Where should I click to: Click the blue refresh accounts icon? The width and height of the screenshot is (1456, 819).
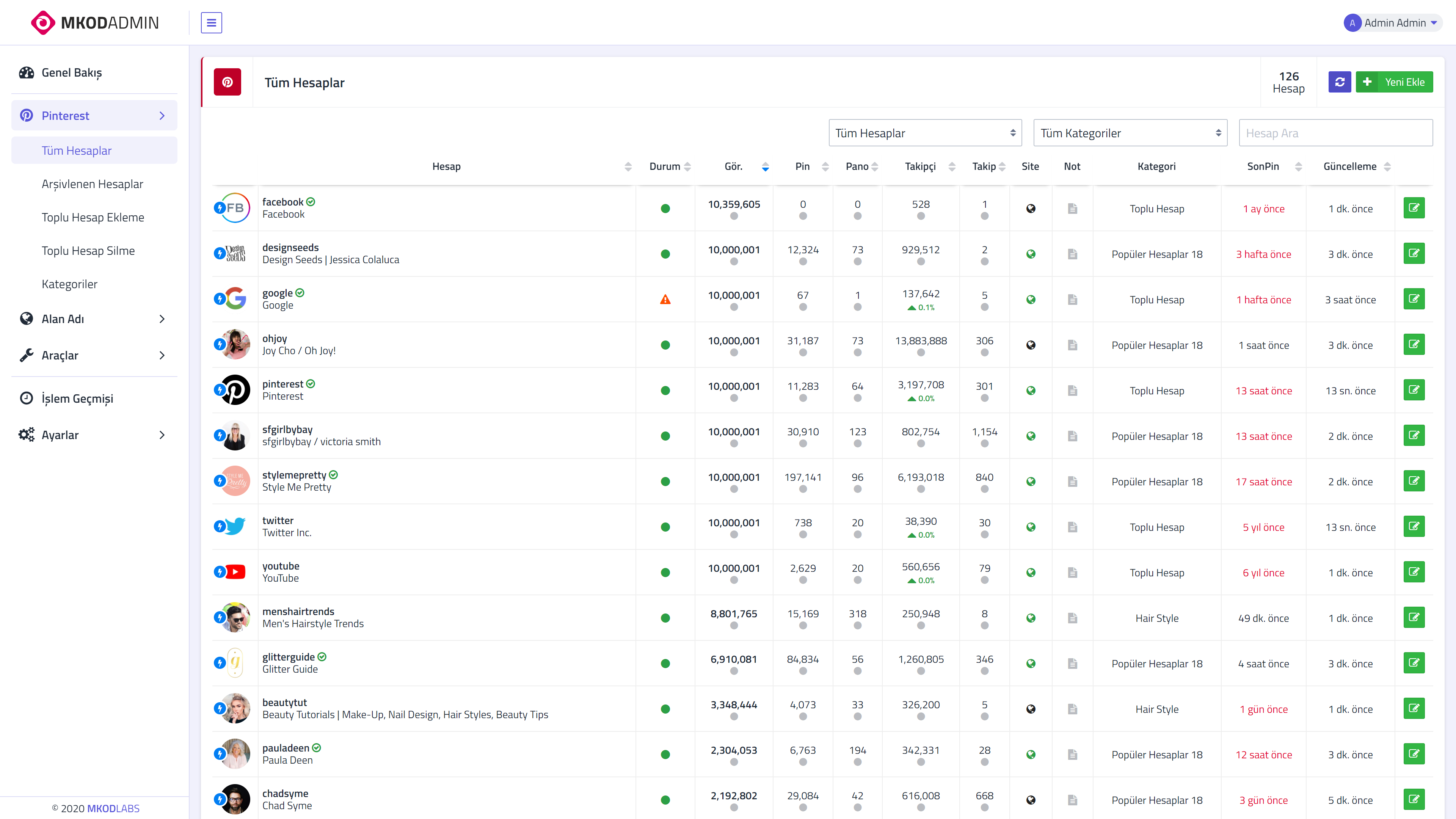click(1340, 82)
